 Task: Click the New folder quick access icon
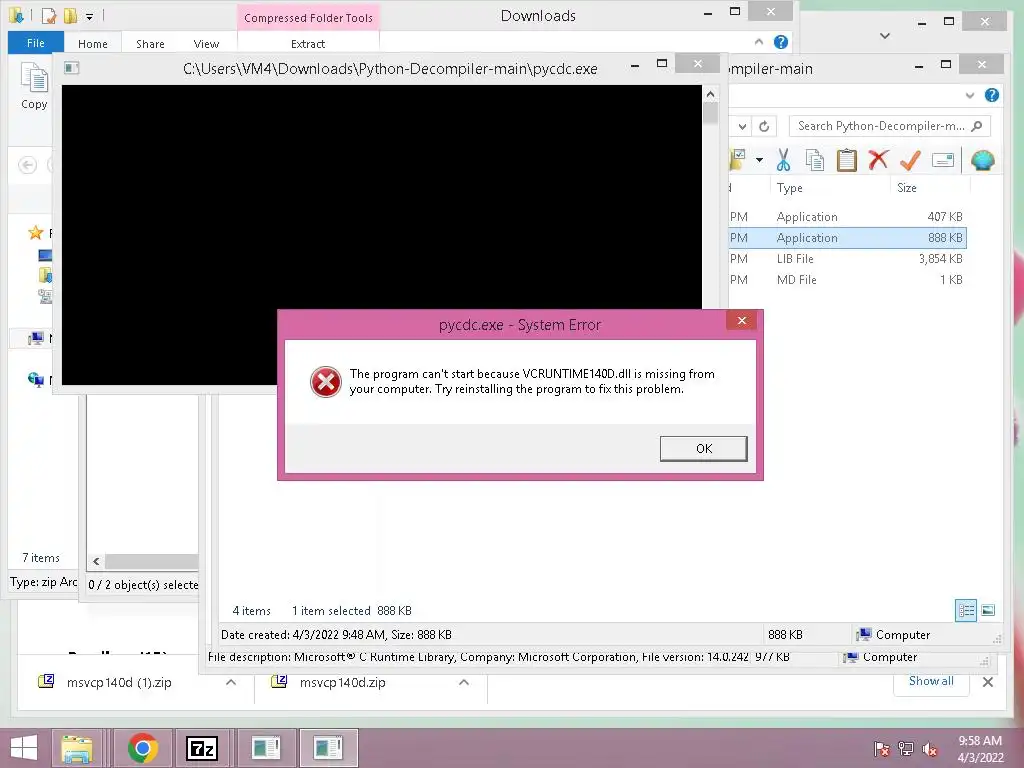(69, 14)
